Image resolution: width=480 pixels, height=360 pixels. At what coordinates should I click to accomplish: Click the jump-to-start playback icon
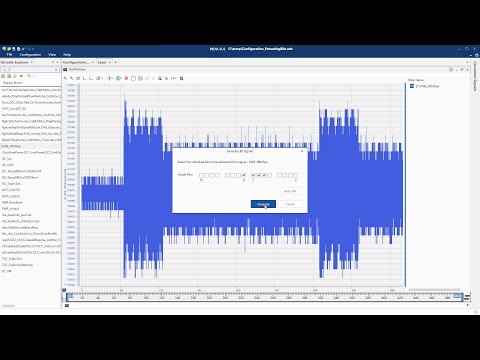coord(173,78)
